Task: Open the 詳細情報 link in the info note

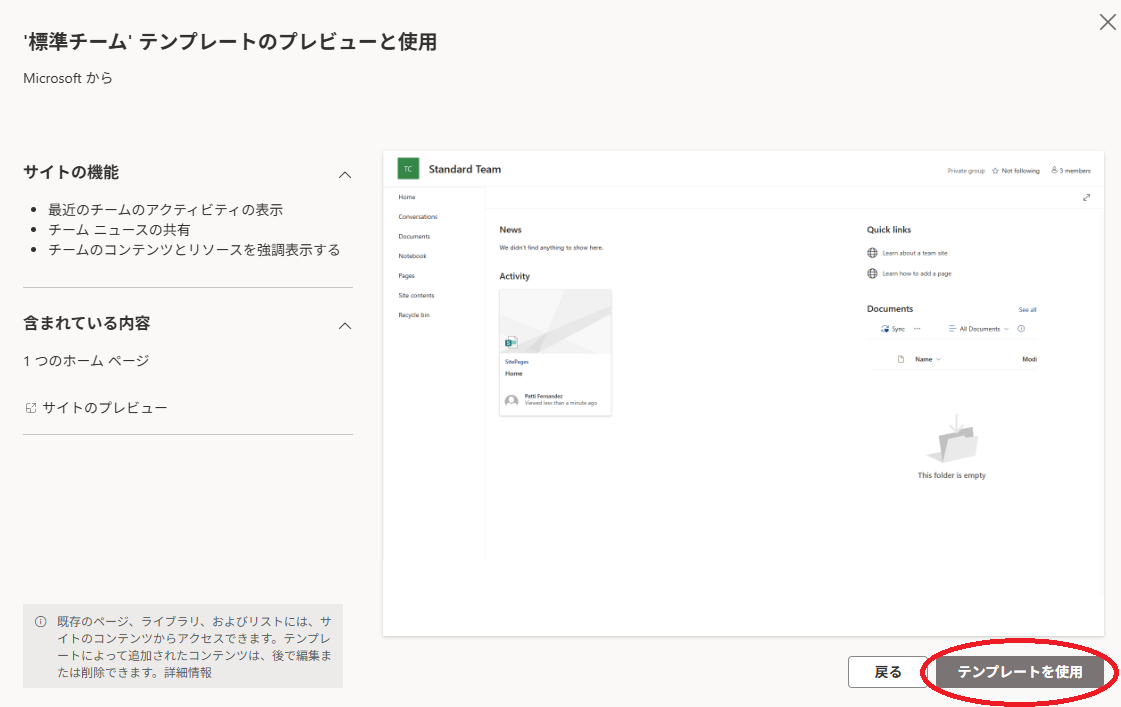Action: [188, 673]
